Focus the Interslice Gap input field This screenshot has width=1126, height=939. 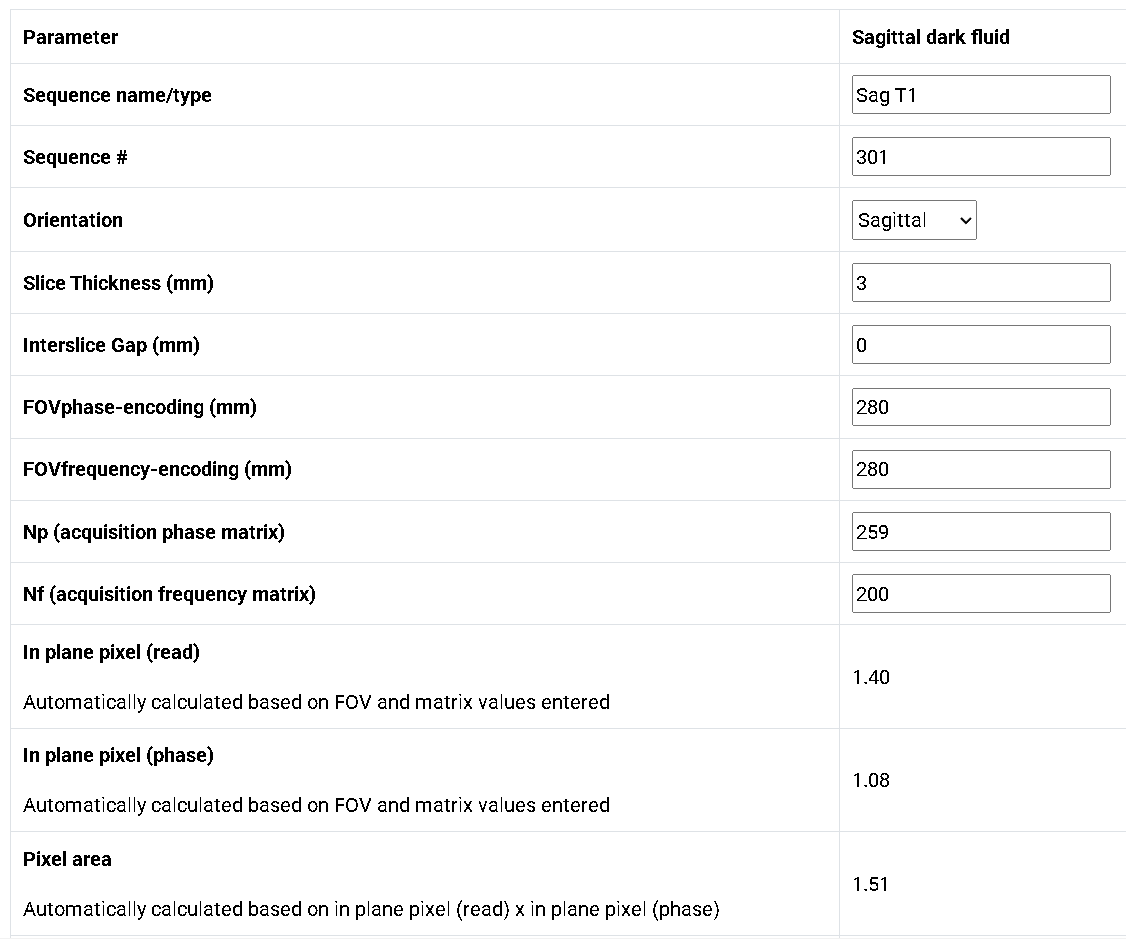(x=981, y=345)
